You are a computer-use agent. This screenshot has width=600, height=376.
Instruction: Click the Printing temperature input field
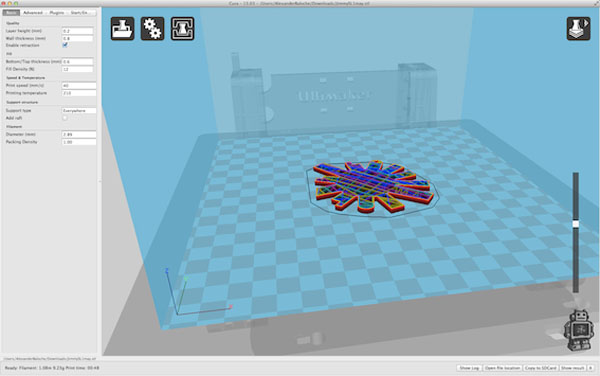tap(79, 93)
